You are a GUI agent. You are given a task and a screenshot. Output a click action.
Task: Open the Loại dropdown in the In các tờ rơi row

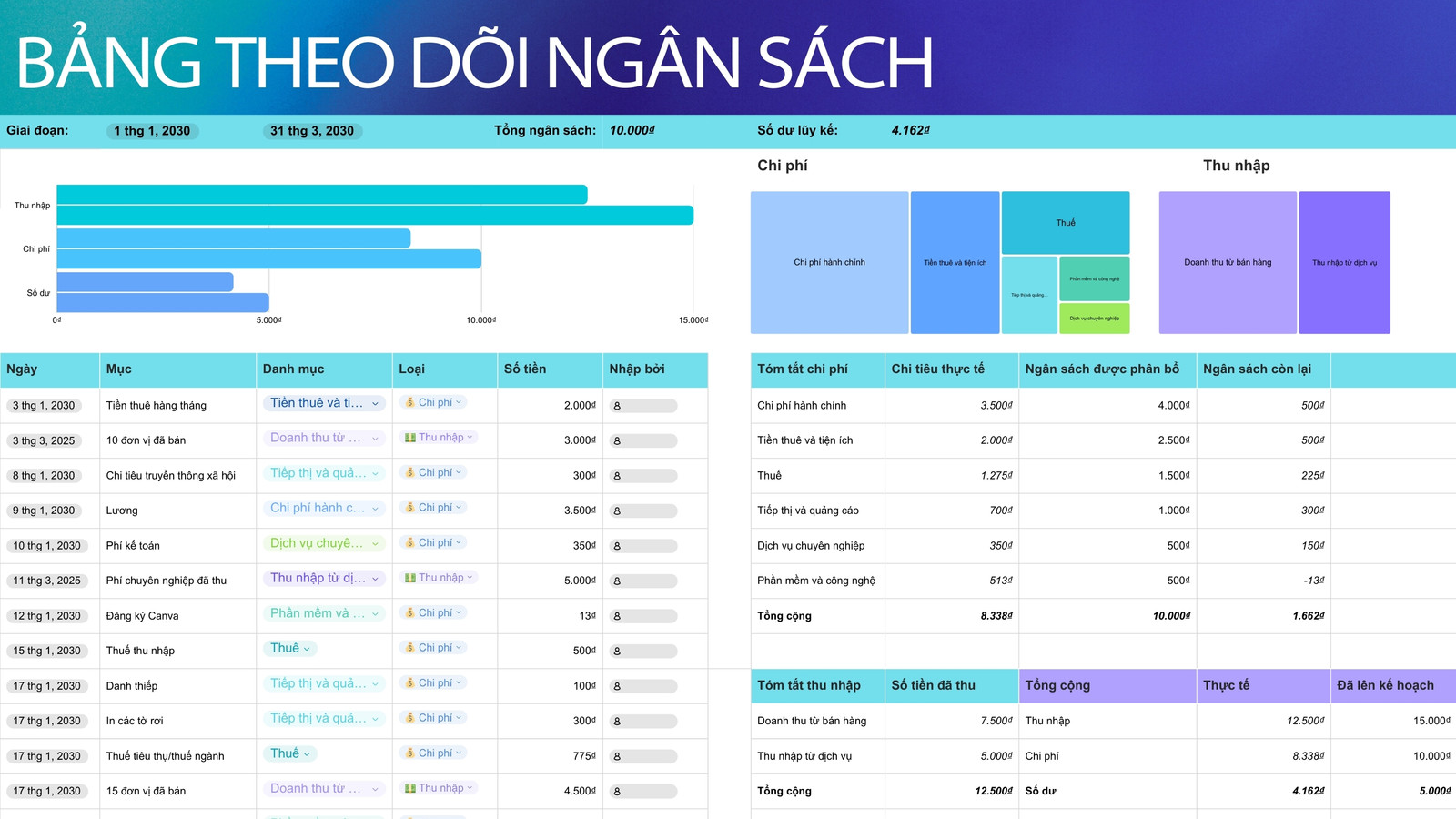[x=459, y=718]
